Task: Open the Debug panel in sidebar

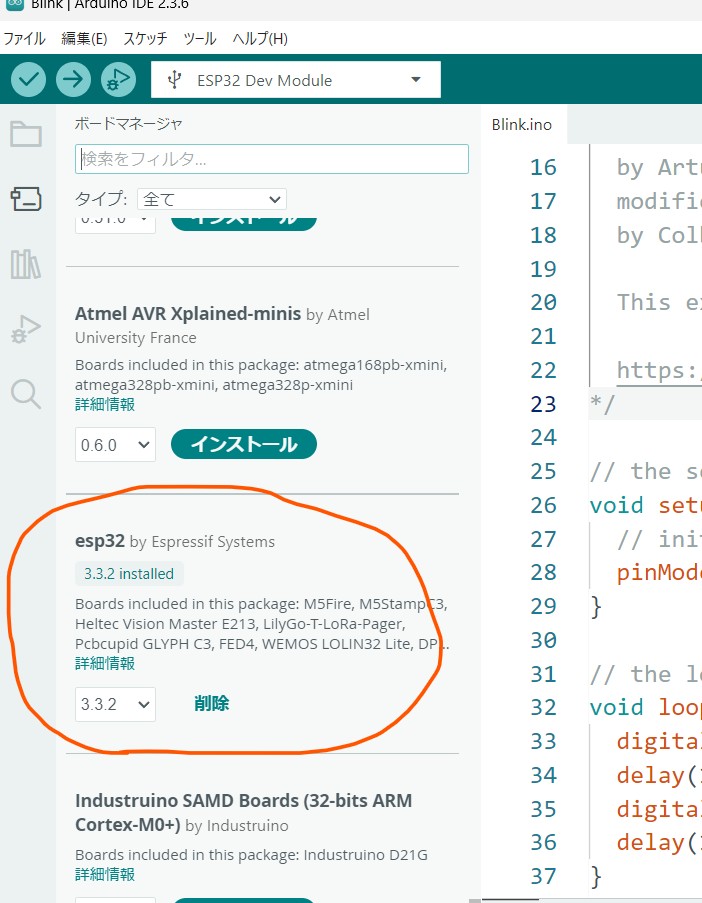Action: coord(26,328)
